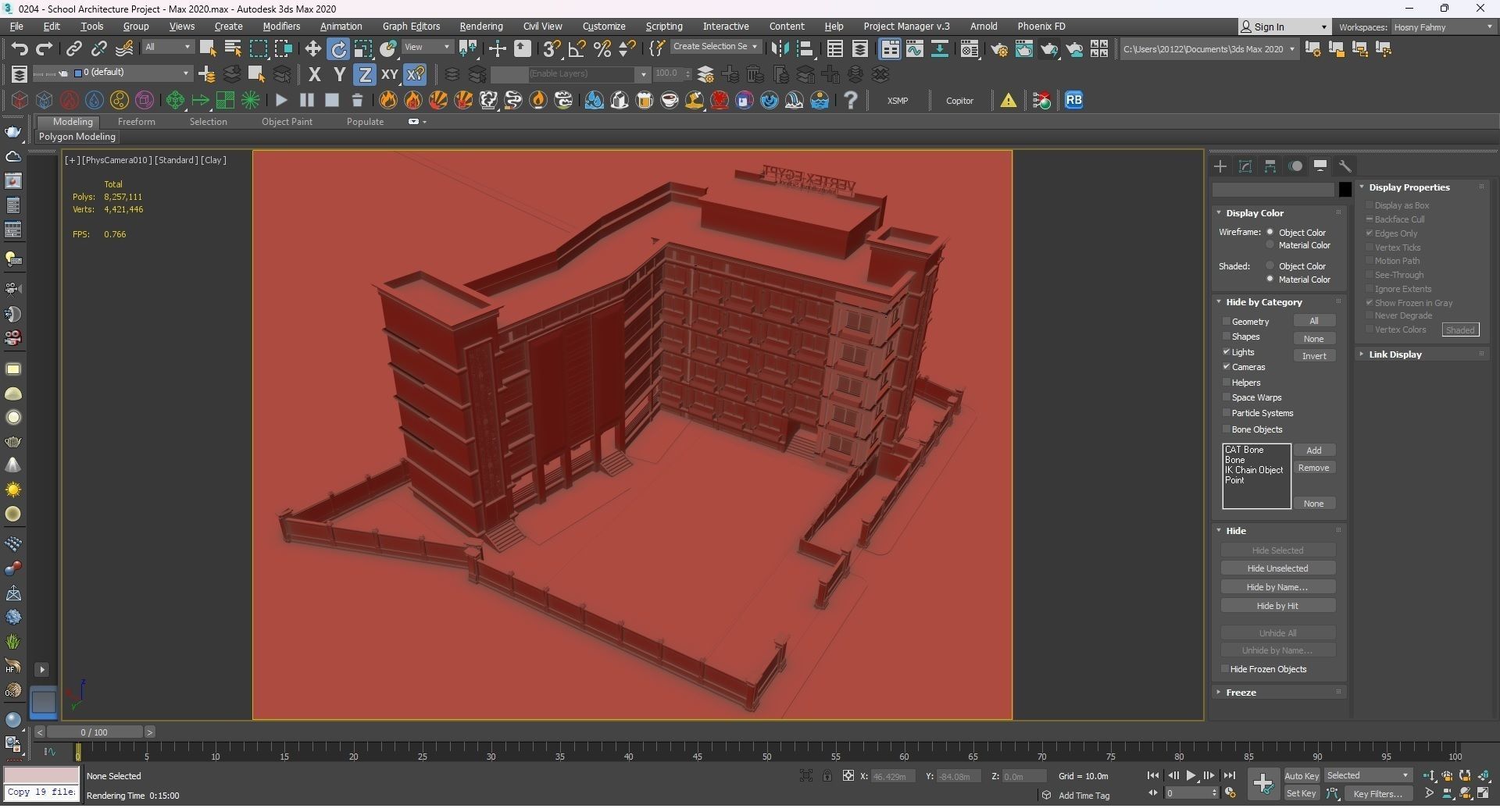Expand the Freeze rollout
1500x812 pixels.
click(x=1241, y=693)
